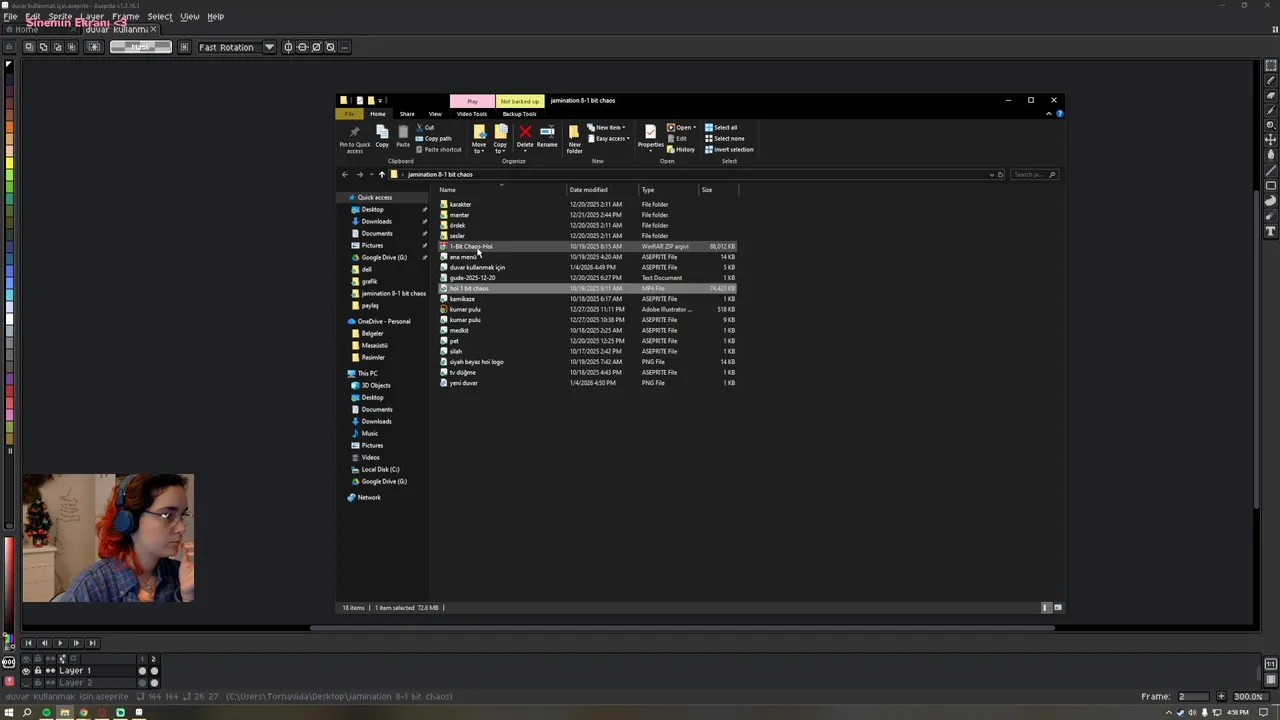Click the Mask color button in Aseprite
Screen dimensions: 1280x720
point(140,47)
